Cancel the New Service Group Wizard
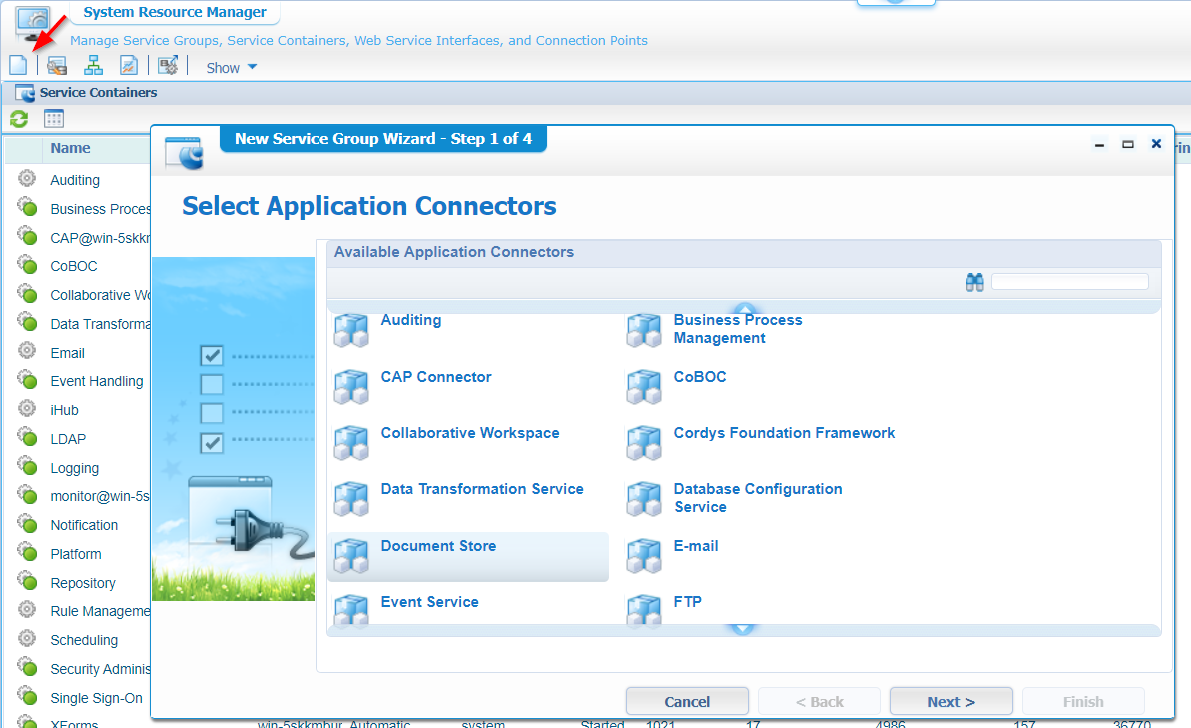Screen dimensions: 1191x728 click(687, 701)
